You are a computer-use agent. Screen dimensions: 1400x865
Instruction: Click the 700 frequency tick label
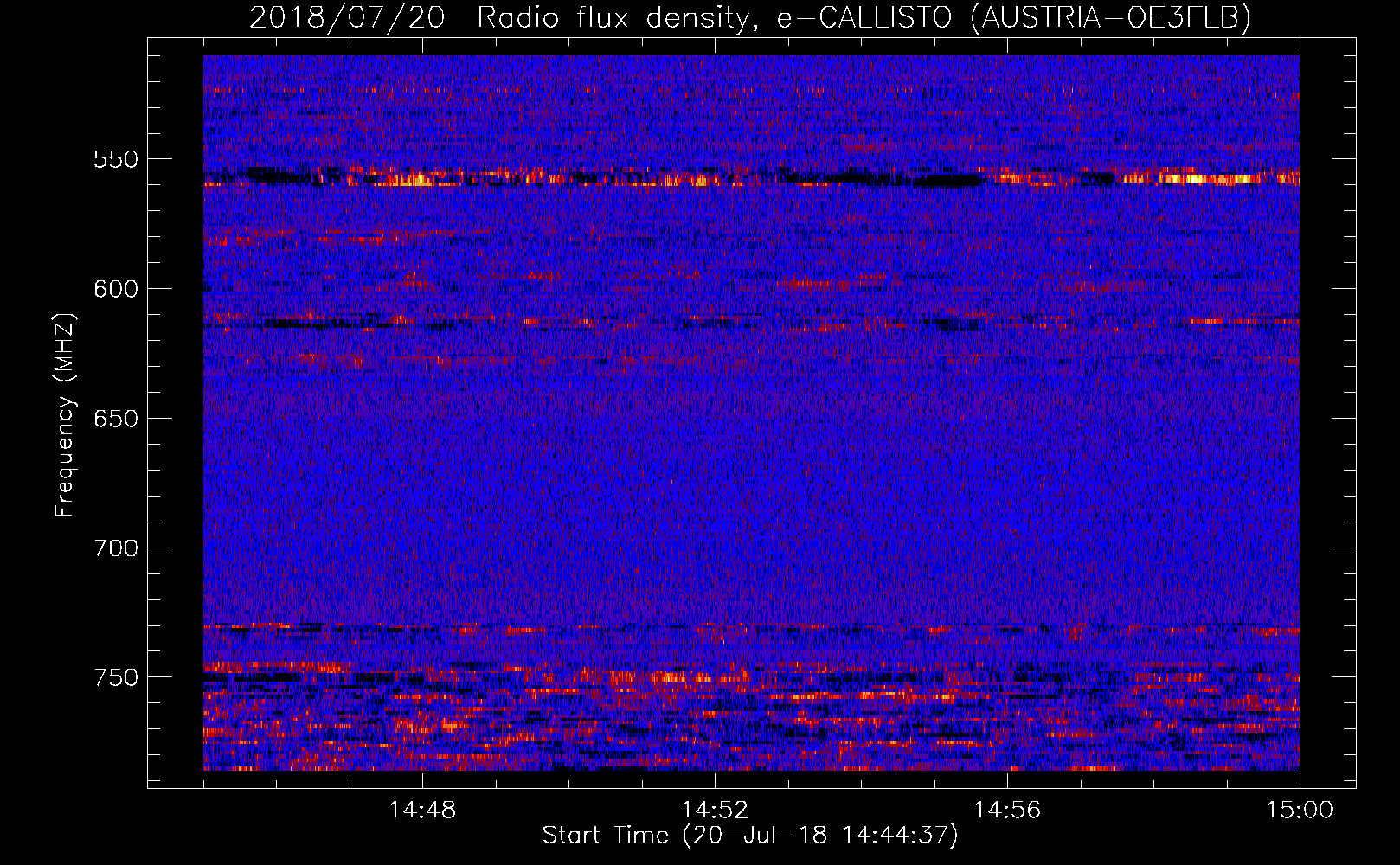[116, 548]
